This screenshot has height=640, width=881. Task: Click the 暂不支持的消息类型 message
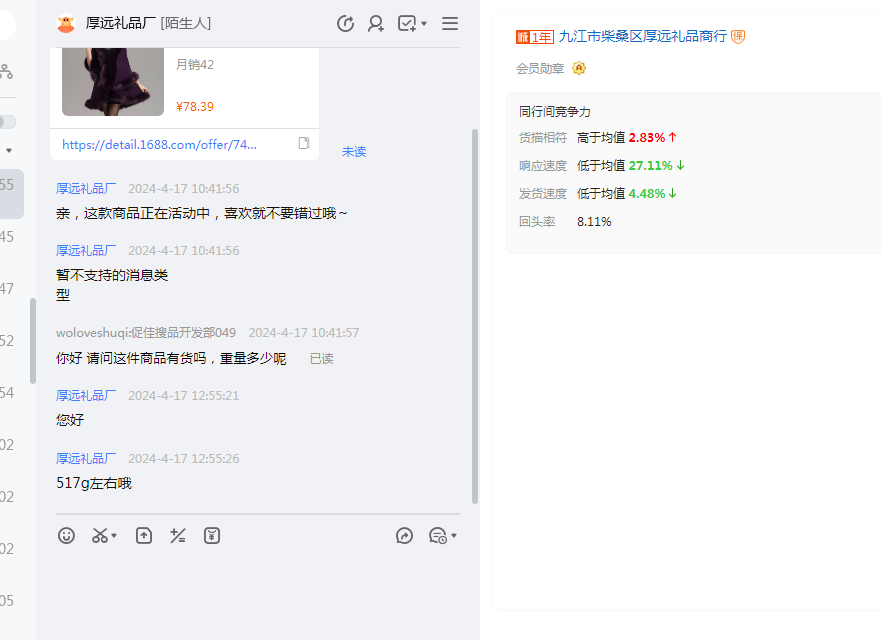click(x=112, y=285)
